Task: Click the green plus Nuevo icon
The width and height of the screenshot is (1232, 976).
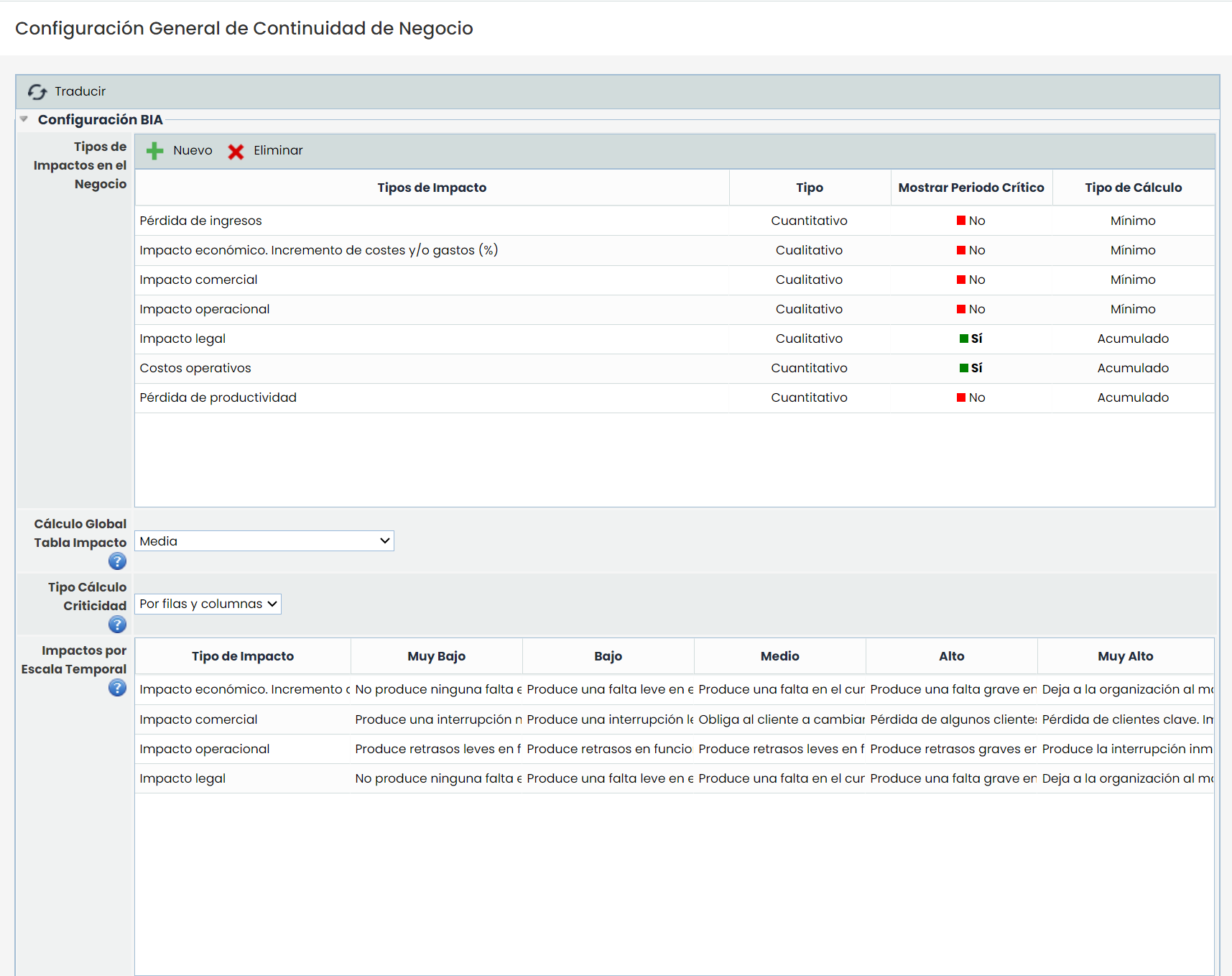Action: (154, 151)
